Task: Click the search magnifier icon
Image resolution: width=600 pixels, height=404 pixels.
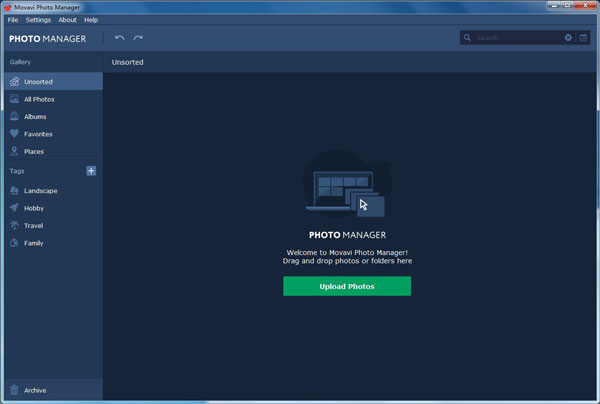Action: 467,37
